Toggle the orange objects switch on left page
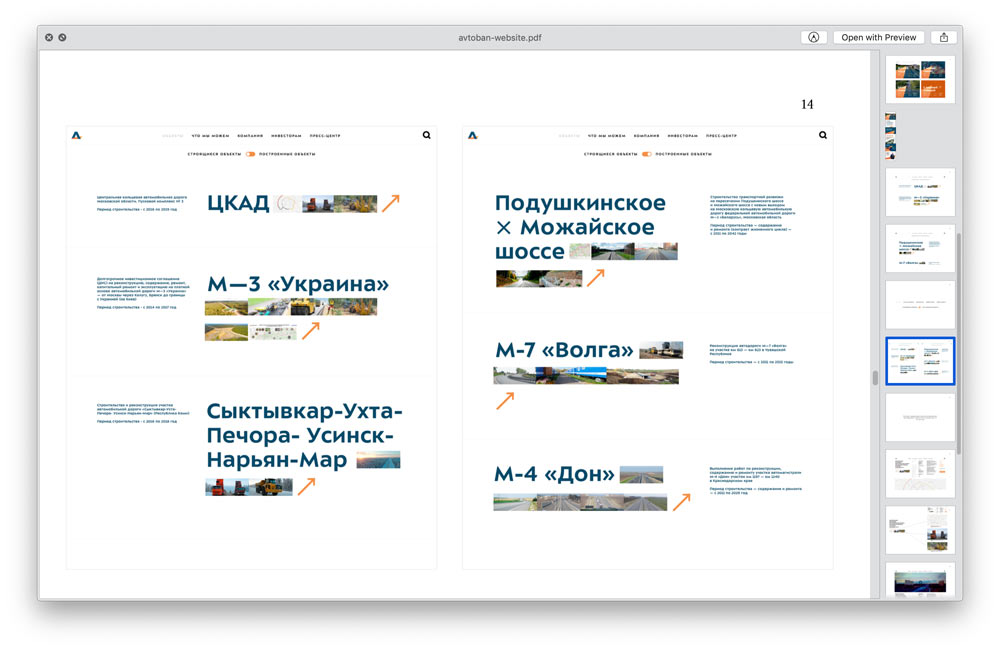 click(251, 154)
